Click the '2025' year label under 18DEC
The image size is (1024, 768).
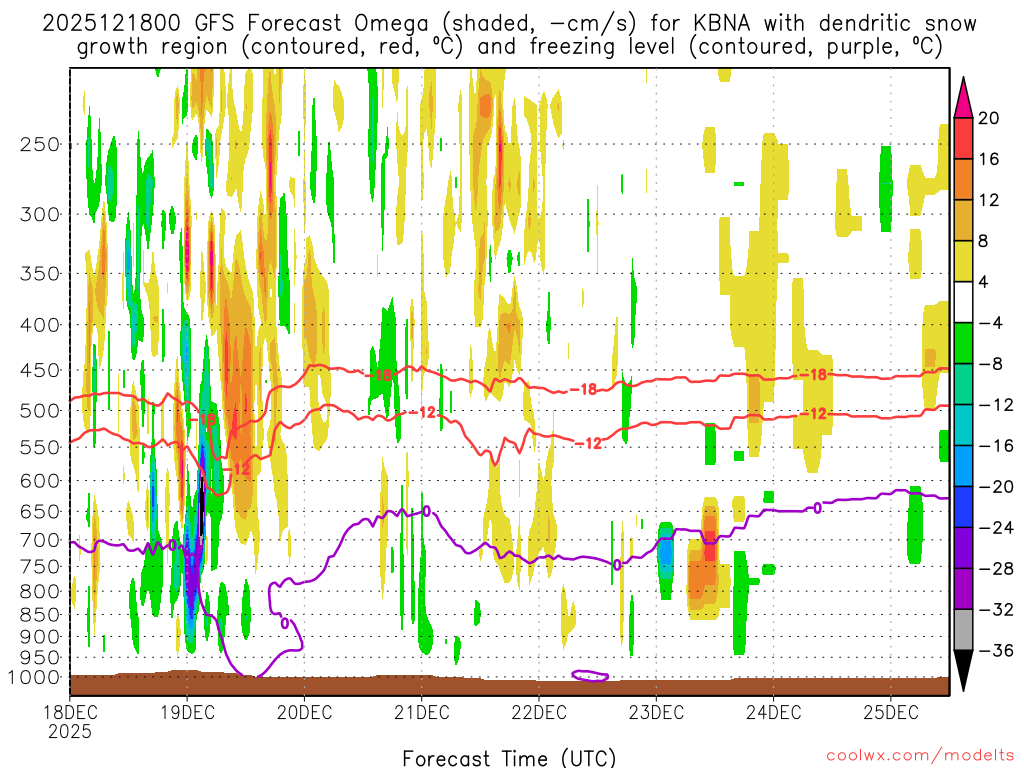(70, 731)
